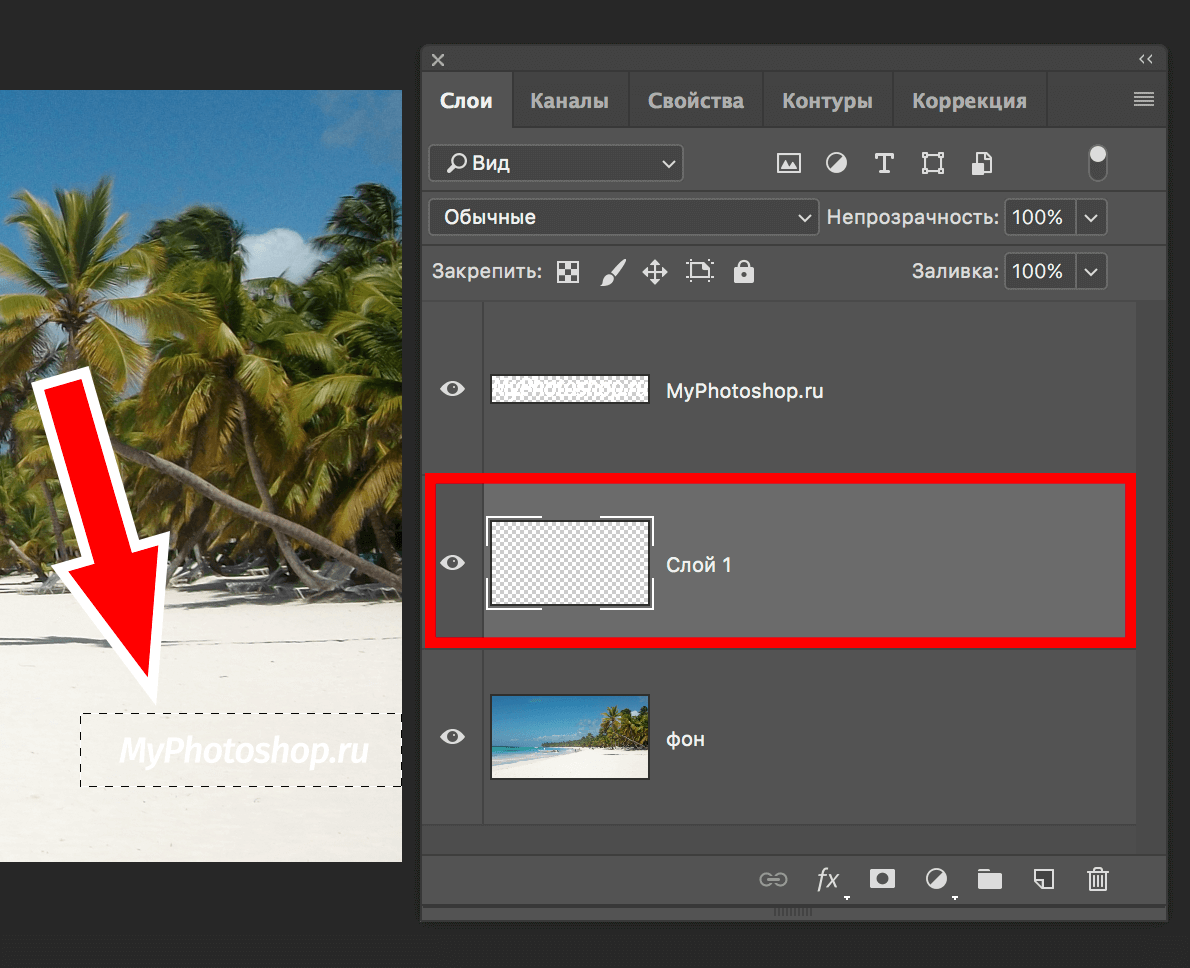Open the Вид filter type dropdown
This screenshot has height=968, width=1190.
(x=556, y=163)
